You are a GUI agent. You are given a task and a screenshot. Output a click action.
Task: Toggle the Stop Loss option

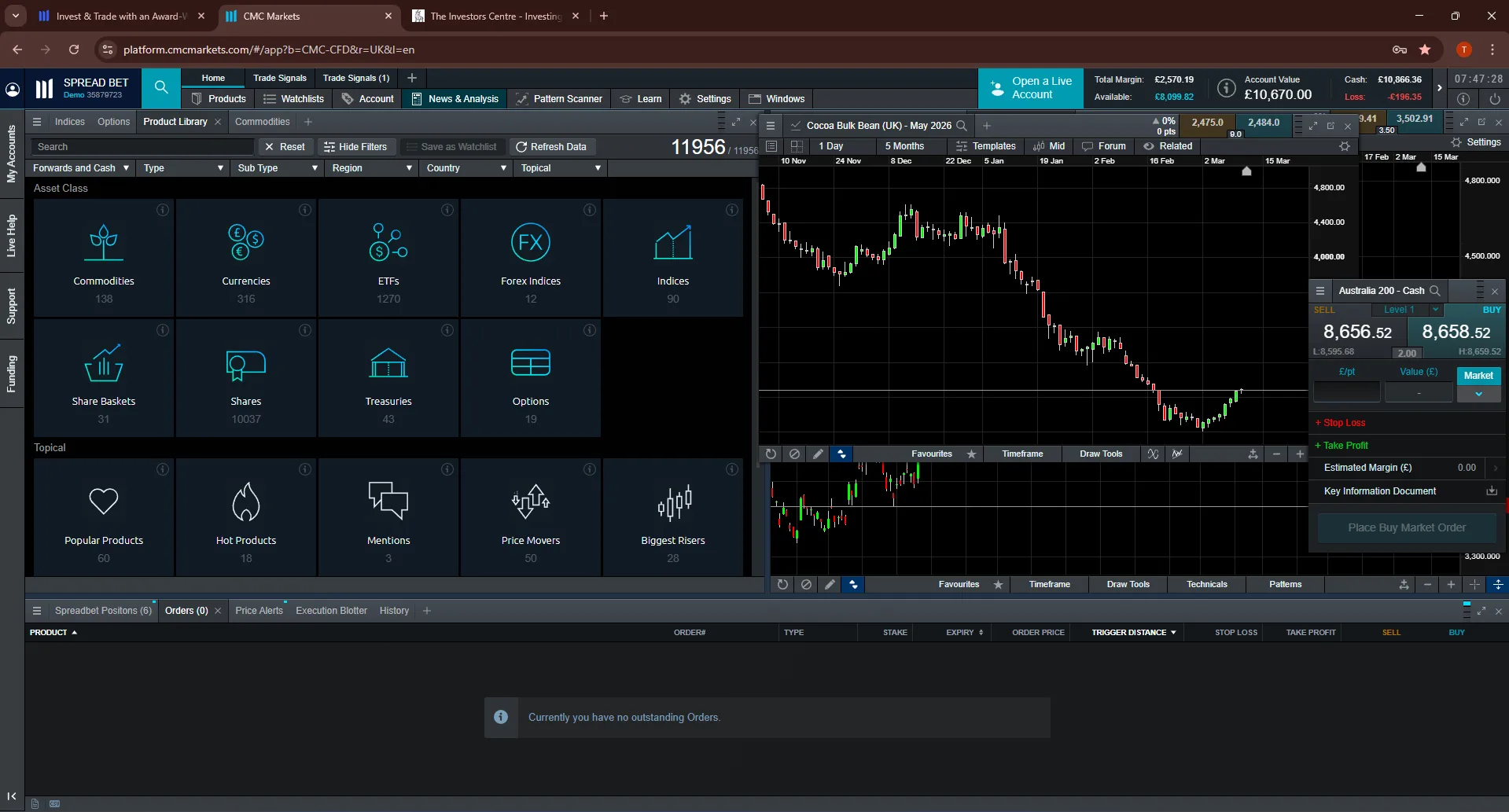[x=1341, y=423]
